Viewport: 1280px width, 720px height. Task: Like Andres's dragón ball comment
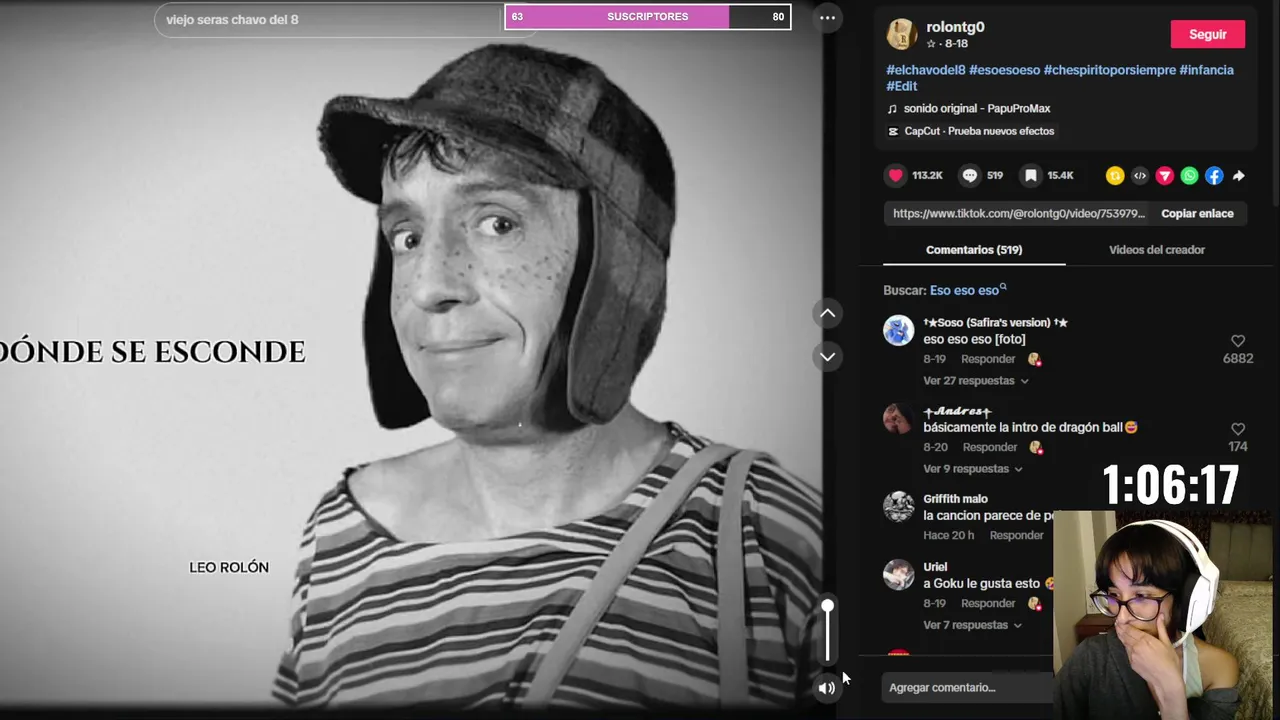point(1238,429)
